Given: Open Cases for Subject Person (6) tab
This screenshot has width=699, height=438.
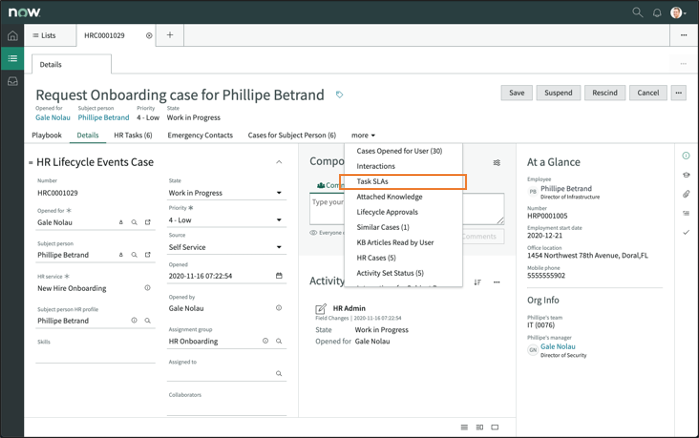Looking at the screenshot, I should click(292, 135).
